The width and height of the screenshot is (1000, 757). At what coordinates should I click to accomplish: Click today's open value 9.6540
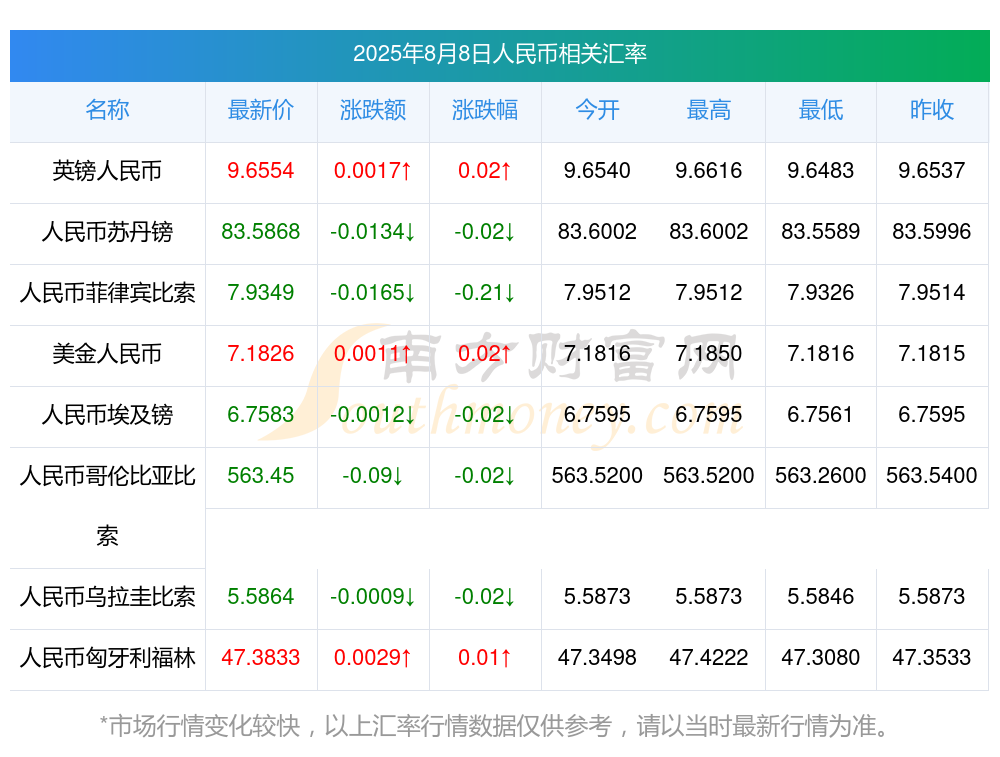click(x=597, y=170)
